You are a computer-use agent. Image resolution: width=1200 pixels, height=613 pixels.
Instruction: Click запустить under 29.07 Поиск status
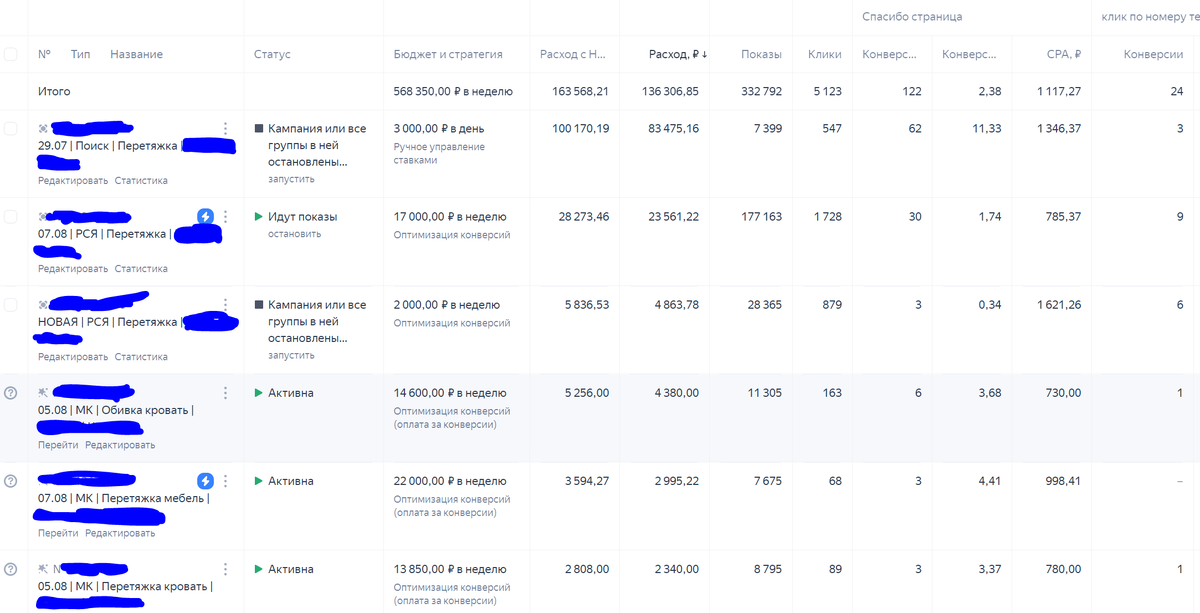click(x=291, y=179)
